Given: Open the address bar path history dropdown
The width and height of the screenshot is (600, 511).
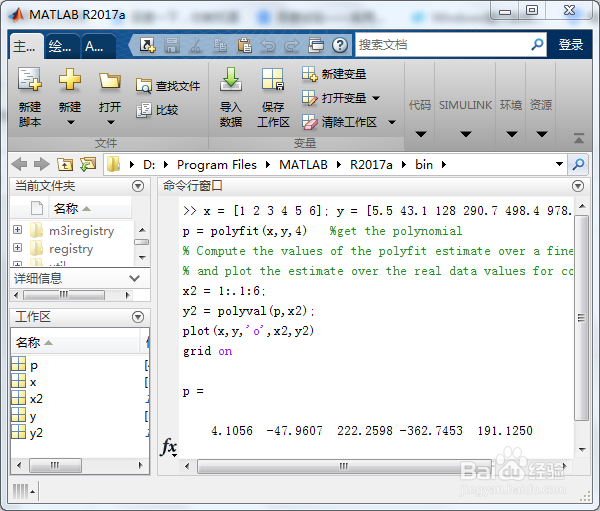Looking at the screenshot, I should (559, 164).
